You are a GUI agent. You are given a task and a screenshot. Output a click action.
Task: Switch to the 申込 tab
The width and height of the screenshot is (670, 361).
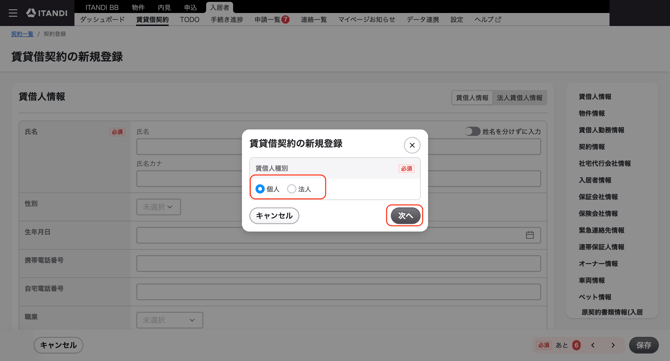click(190, 7)
